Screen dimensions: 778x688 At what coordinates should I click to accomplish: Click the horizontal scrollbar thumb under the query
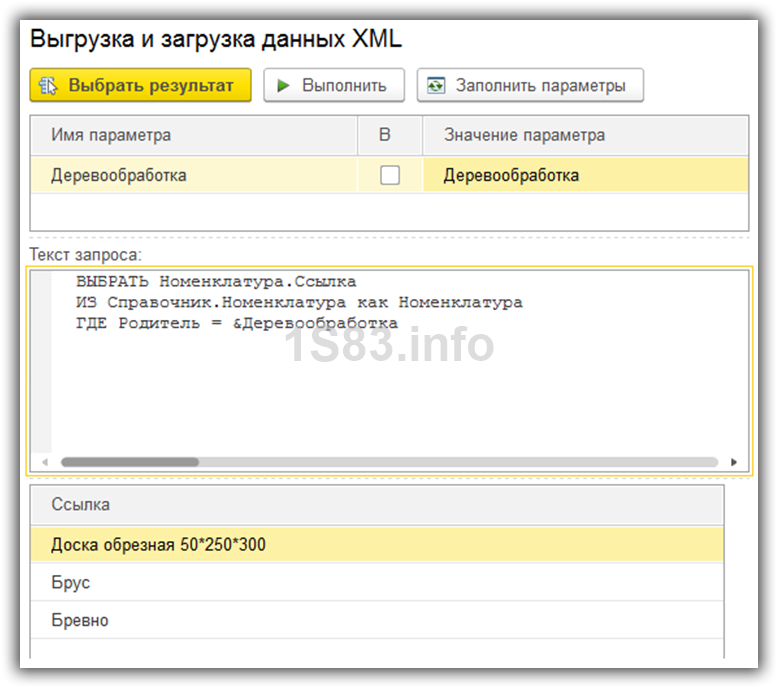130,462
